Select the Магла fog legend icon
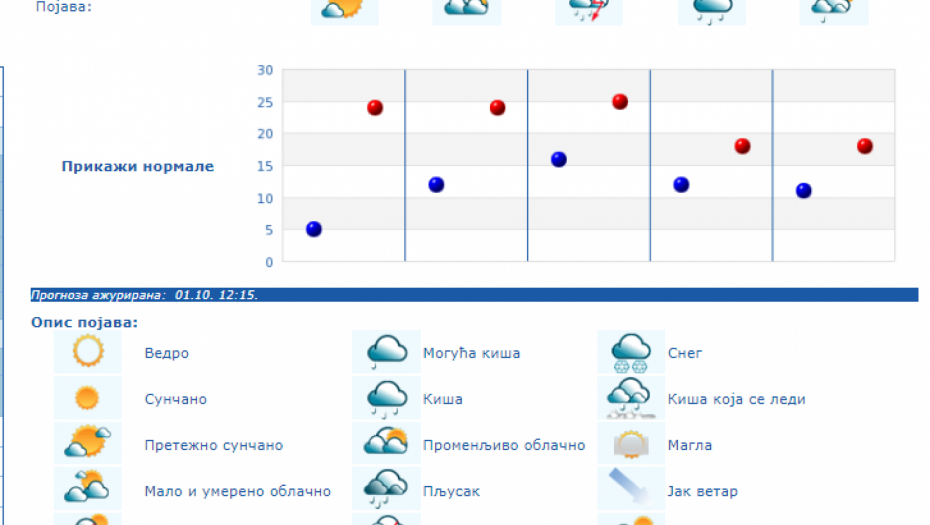The width and height of the screenshot is (930, 525). pos(631,444)
